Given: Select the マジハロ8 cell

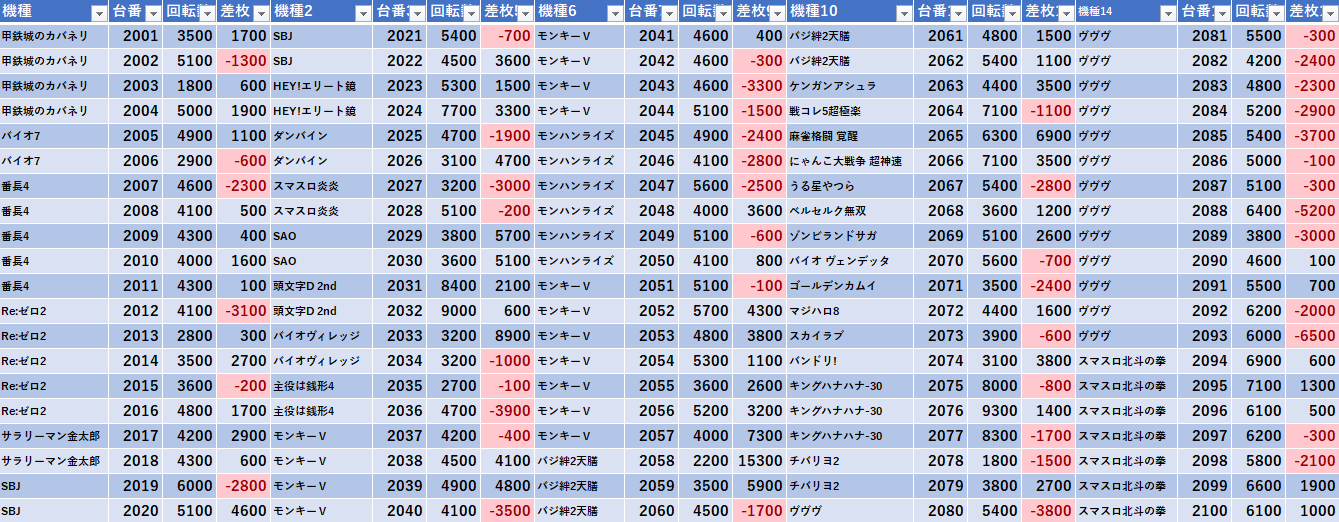Looking at the screenshot, I should pos(851,311).
